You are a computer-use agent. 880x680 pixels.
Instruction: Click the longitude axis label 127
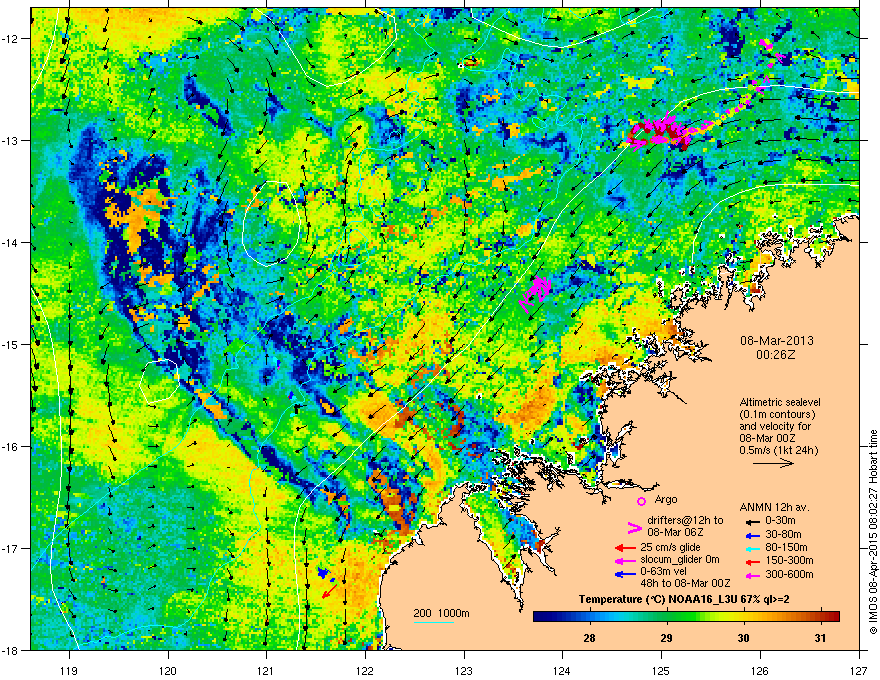click(x=859, y=670)
